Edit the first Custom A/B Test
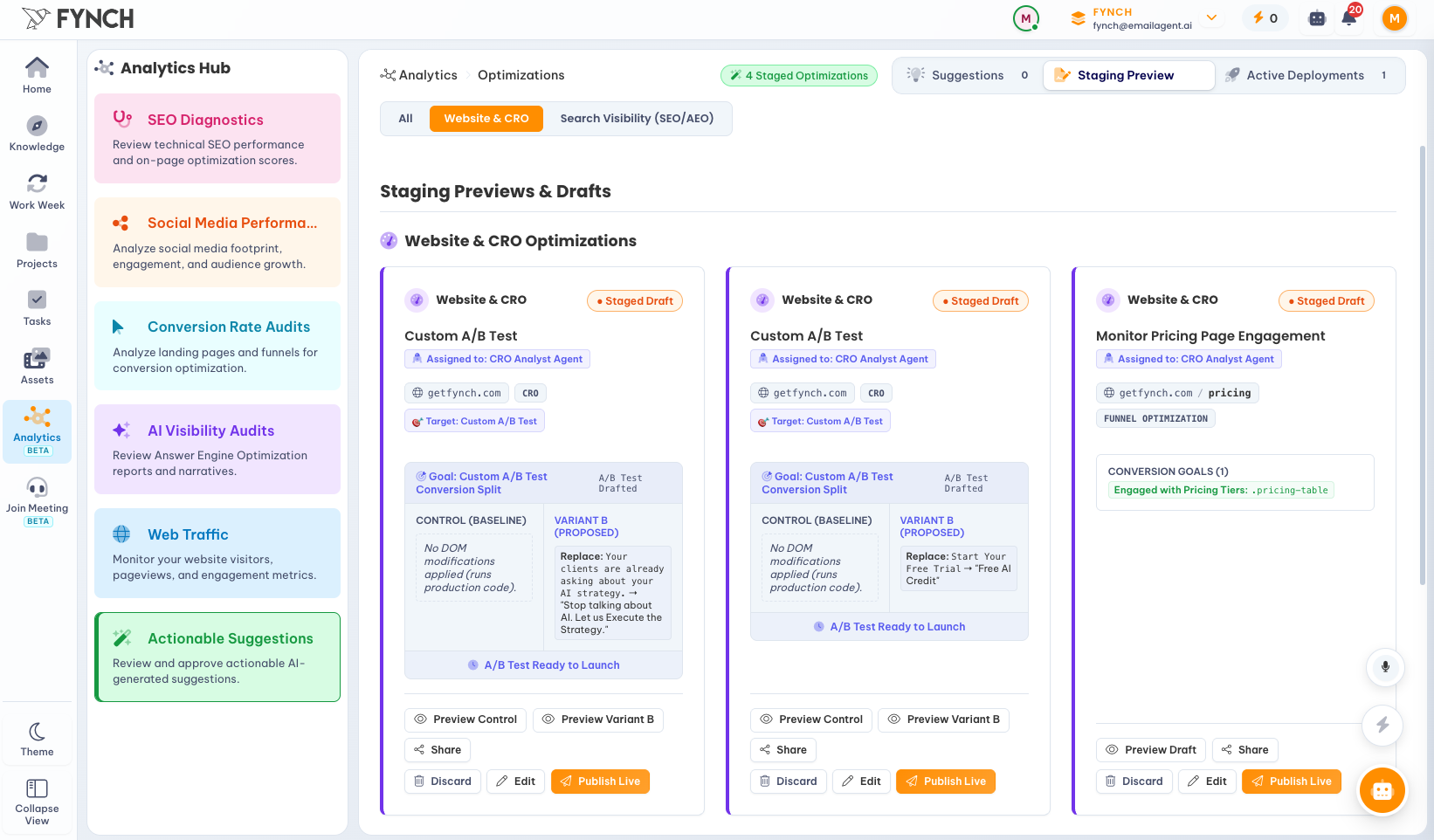This screenshot has height=840, width=1434. tap(516, 781)
